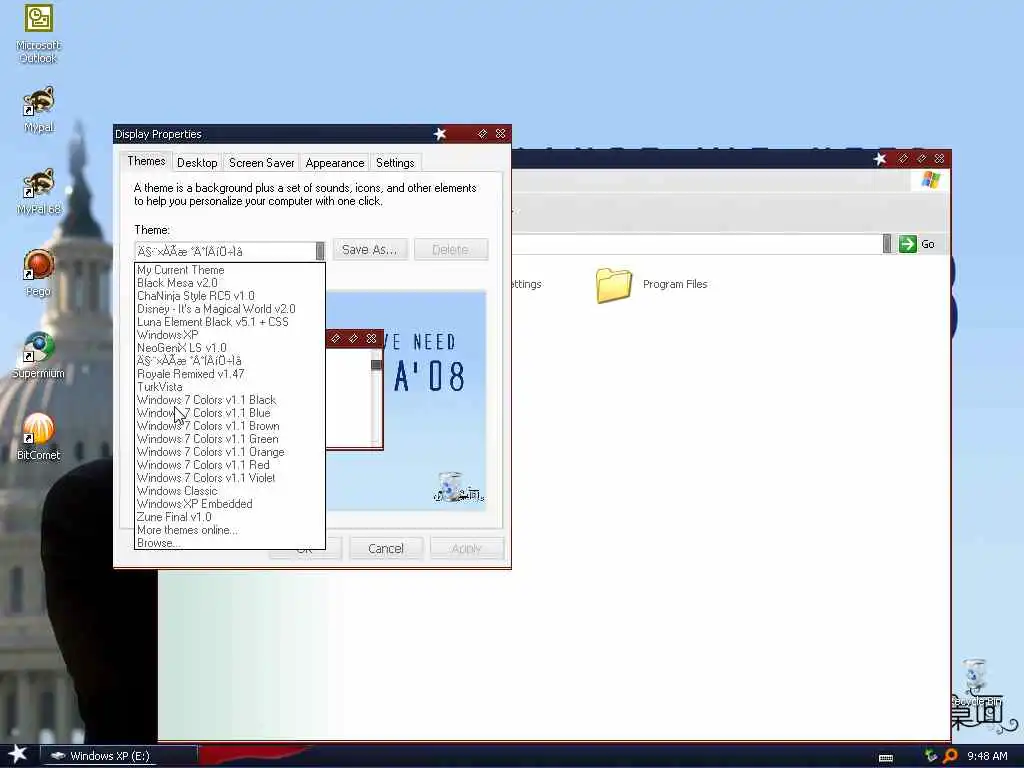The width and height of the screenshot is (1024, 768).
Task: Open the Recycle Bin on desktop
Action: click(976, 682)
